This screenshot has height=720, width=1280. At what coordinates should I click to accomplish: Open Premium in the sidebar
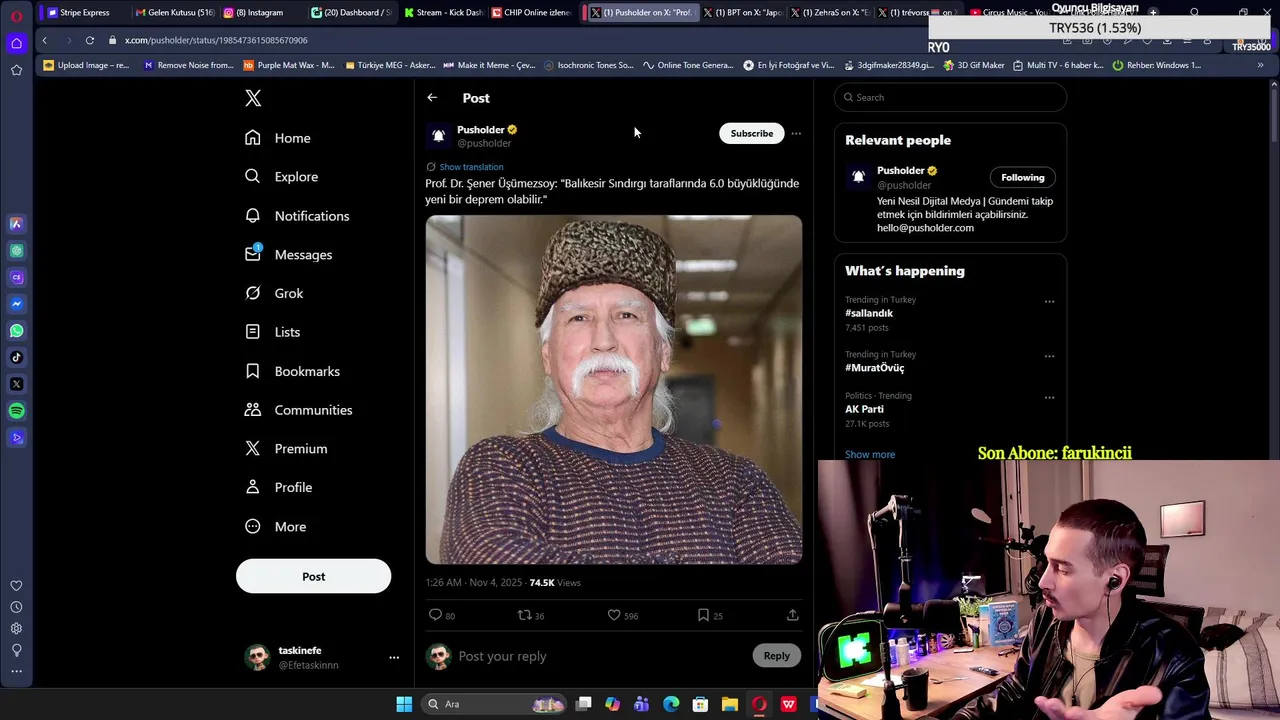point(287,449)
